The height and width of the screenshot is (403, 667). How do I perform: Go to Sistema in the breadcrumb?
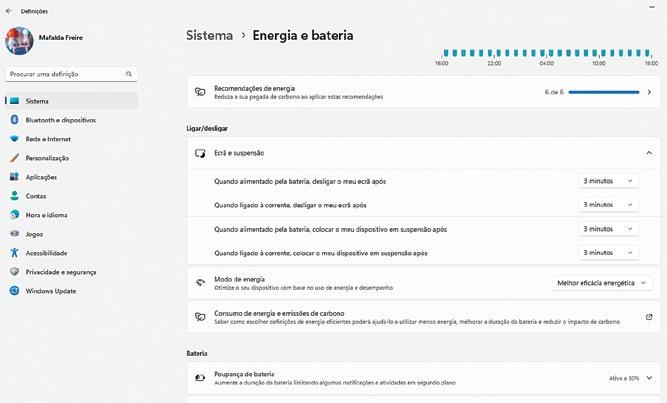(x=209, y=35)
